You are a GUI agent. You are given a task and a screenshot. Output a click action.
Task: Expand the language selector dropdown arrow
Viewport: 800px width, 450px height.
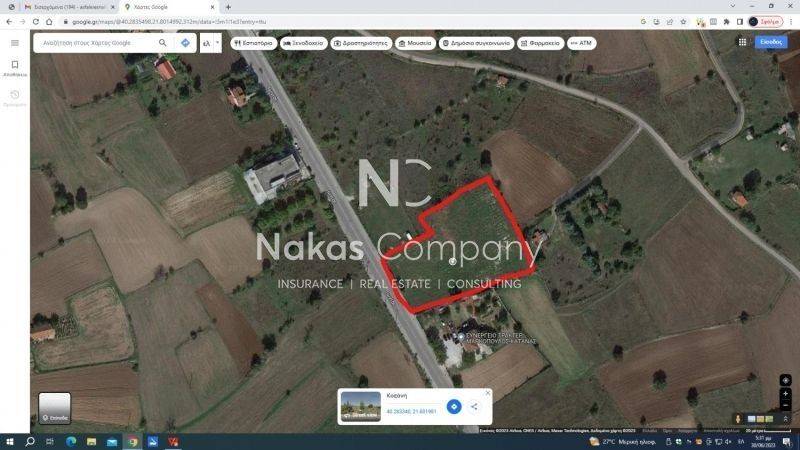point(217,43)
